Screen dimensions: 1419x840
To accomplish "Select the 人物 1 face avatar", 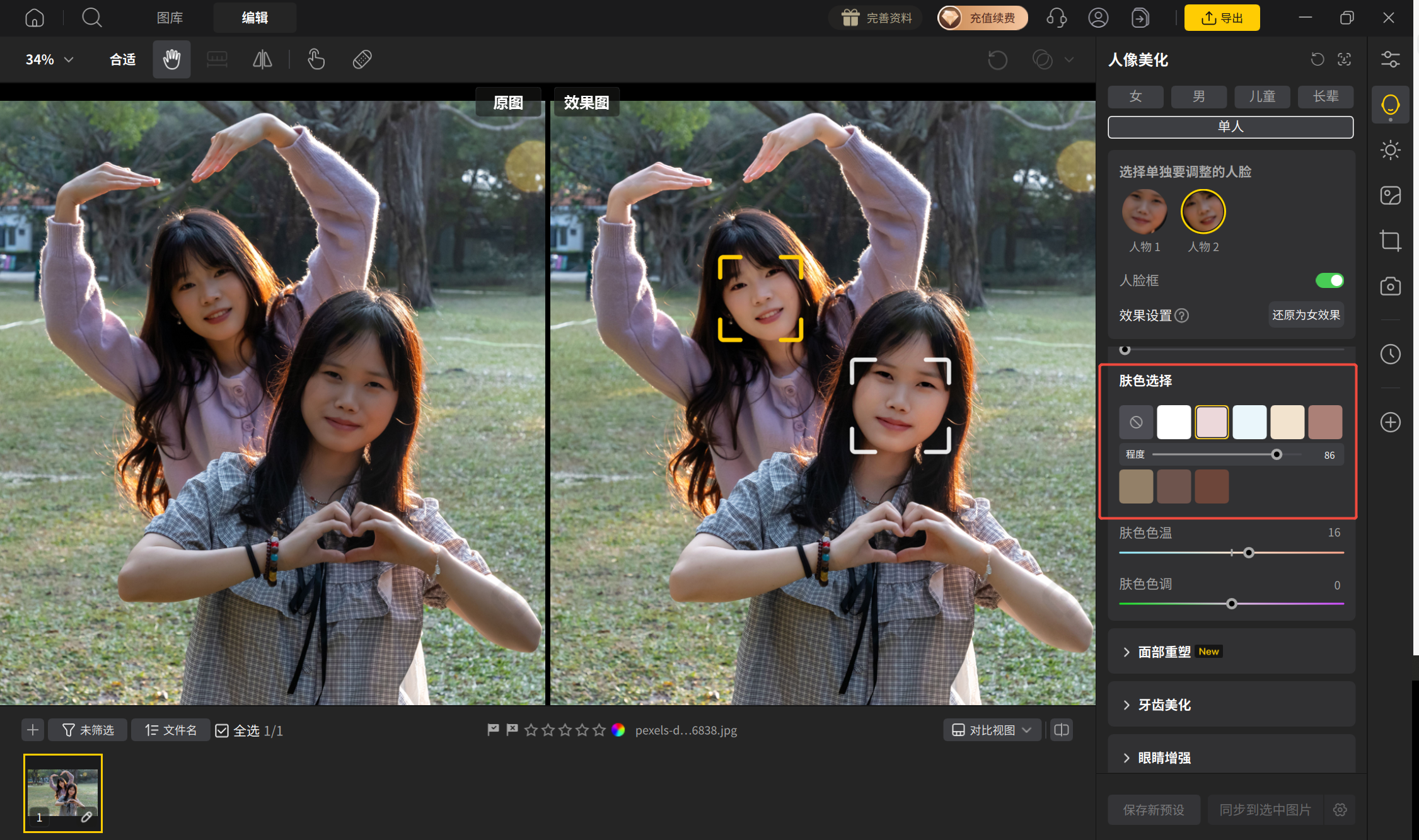I will (x=1144, y=212).
